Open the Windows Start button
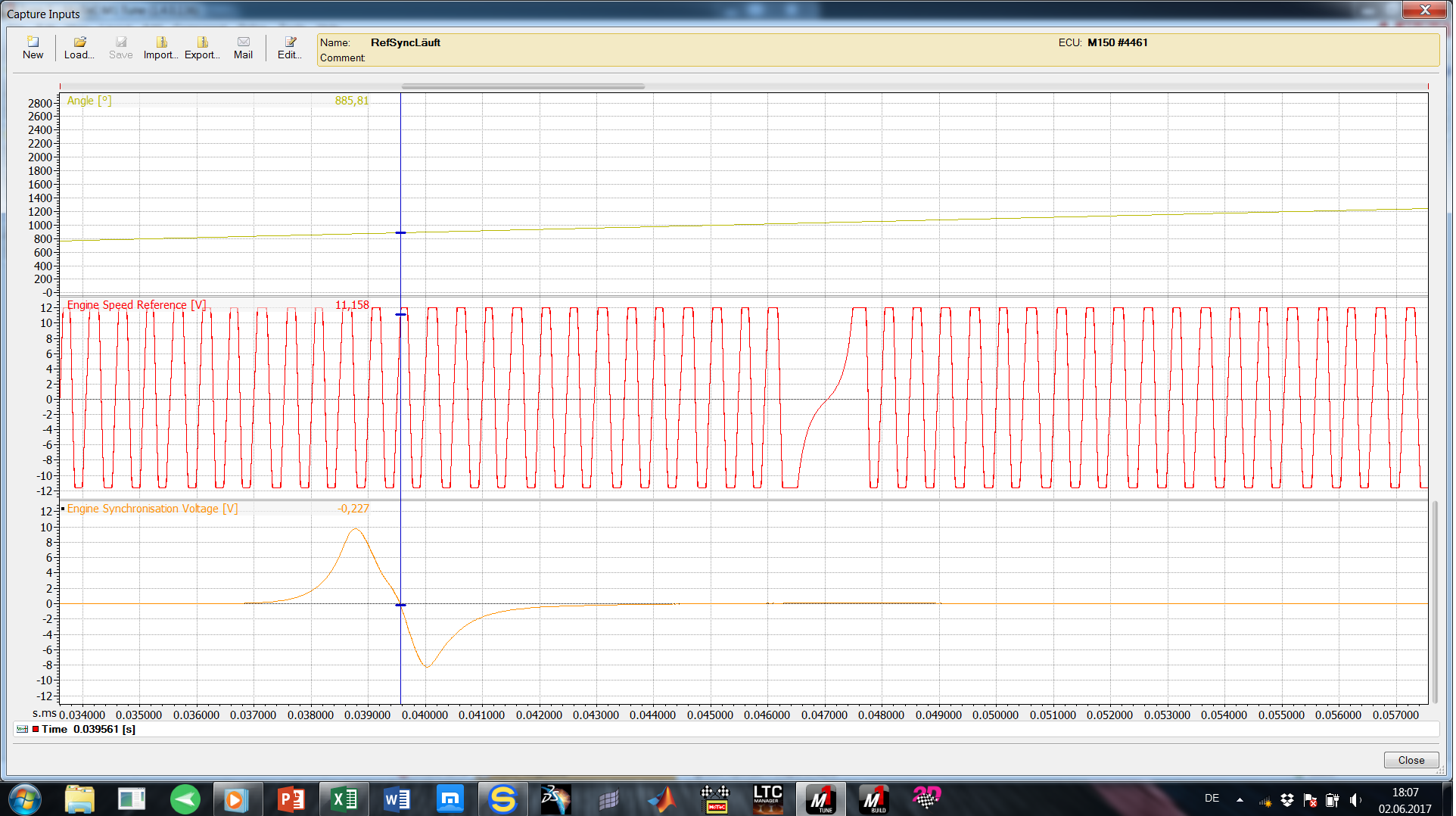 (x=25, y=799)
